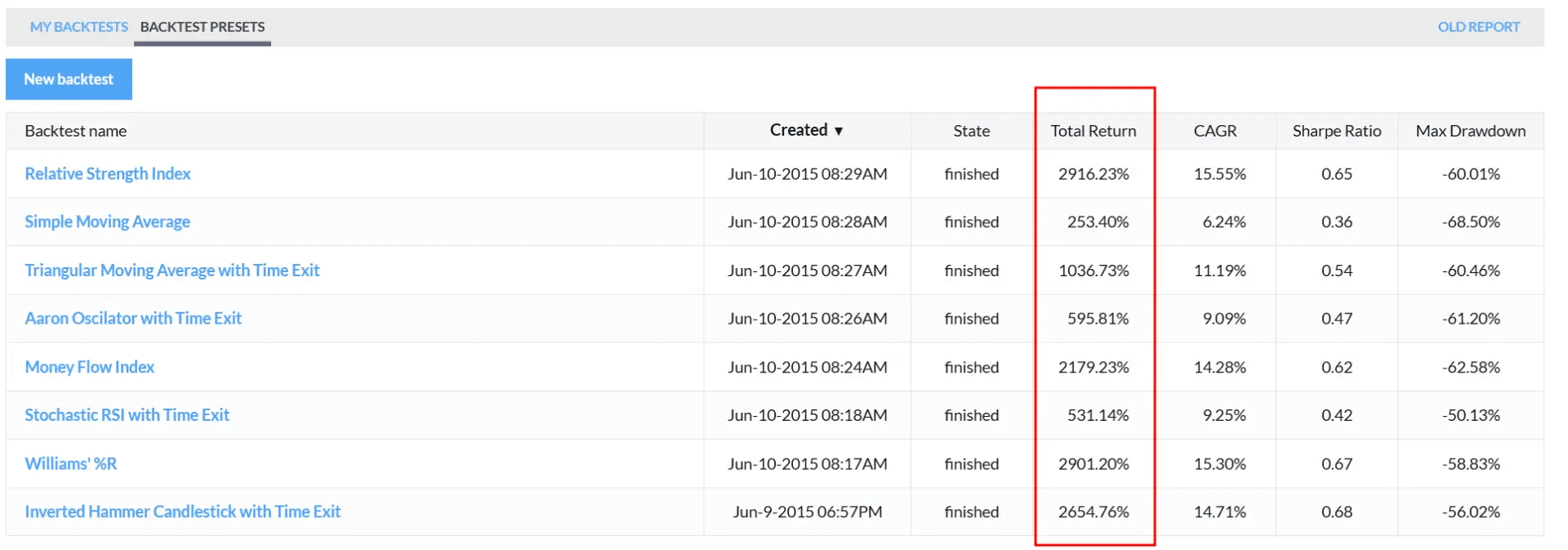
Task: Open the Money Flow Index backtest
Action: [89, 367]
